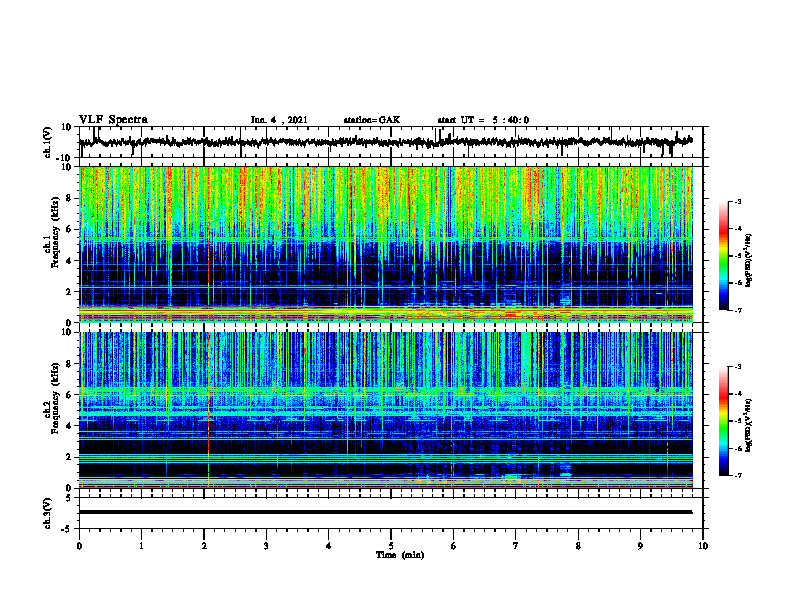Image resolution: width=792 pixels, height=612 pixels.
Task: Click time axis tick label "4"
Action: click(x=329, y=546)
